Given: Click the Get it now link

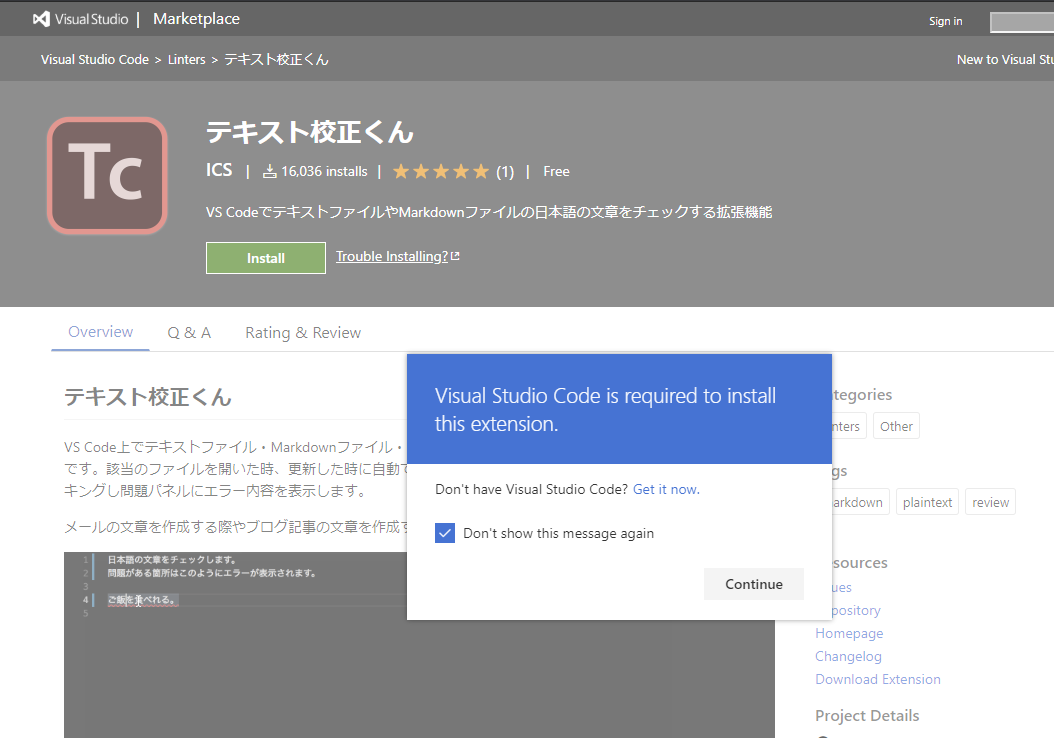Looking at the screenshot, I should pyautogui.click(x=666, y=489).
